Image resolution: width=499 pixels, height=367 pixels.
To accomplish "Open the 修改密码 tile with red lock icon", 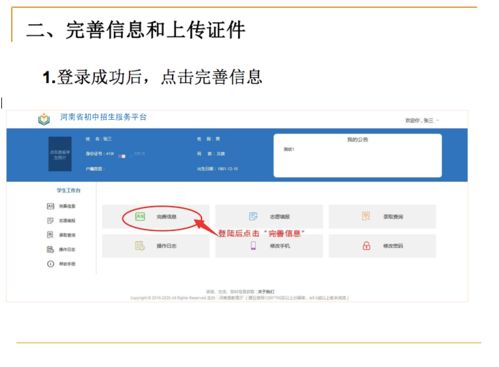I will point(382,246).
